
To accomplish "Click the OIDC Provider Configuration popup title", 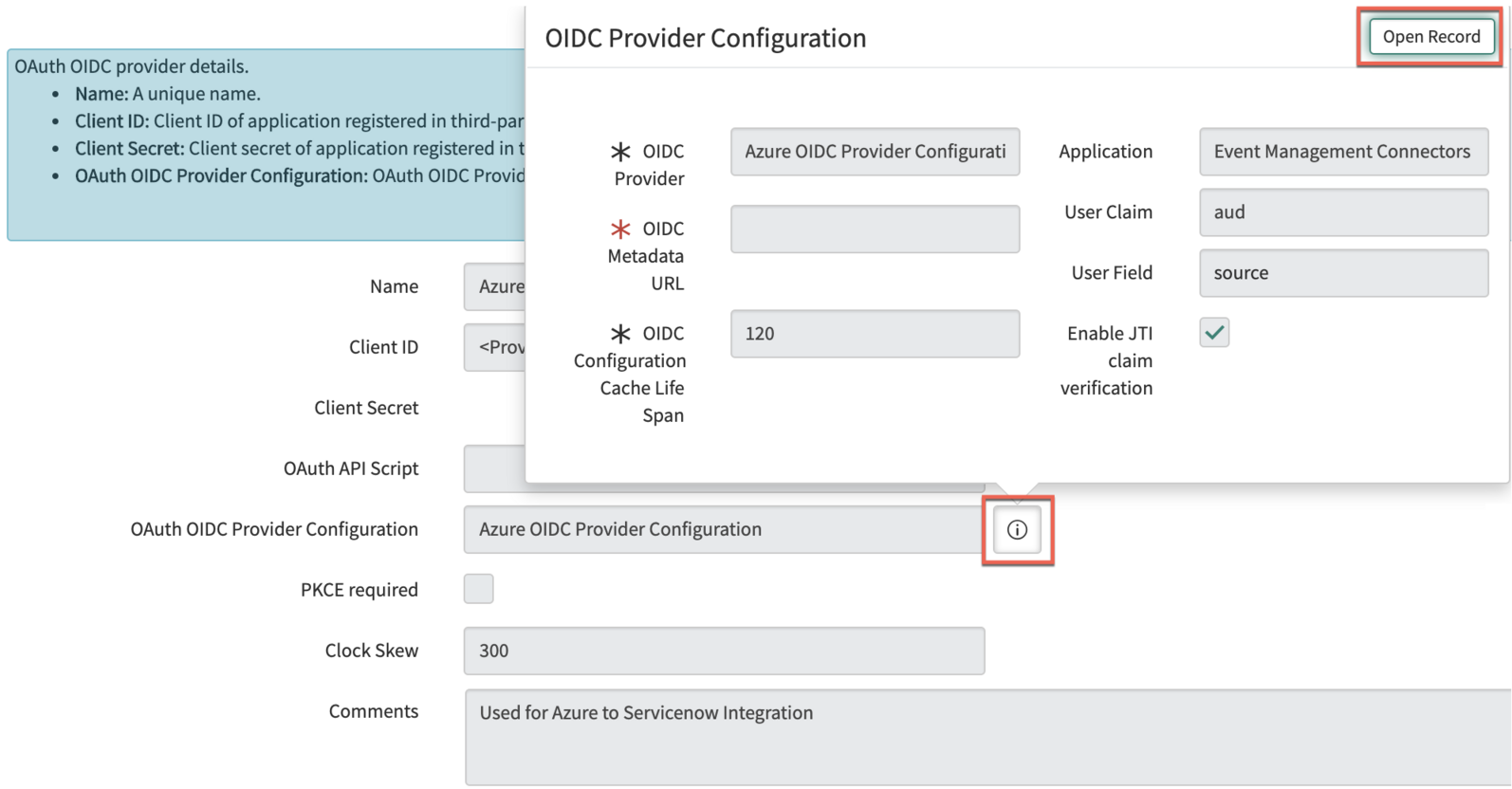I will click(x=705, y=38).
